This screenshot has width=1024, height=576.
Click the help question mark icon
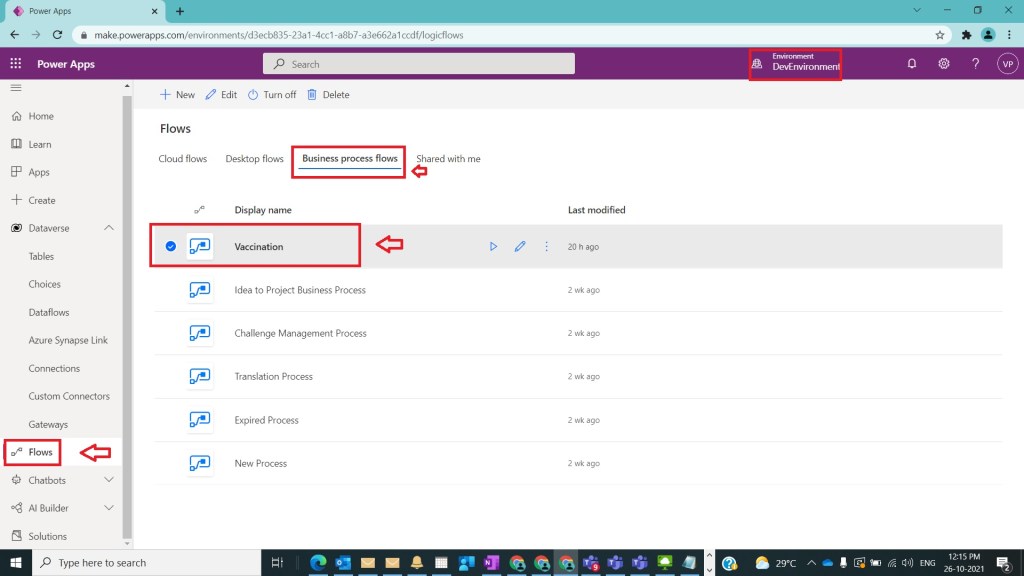[976, 64]
